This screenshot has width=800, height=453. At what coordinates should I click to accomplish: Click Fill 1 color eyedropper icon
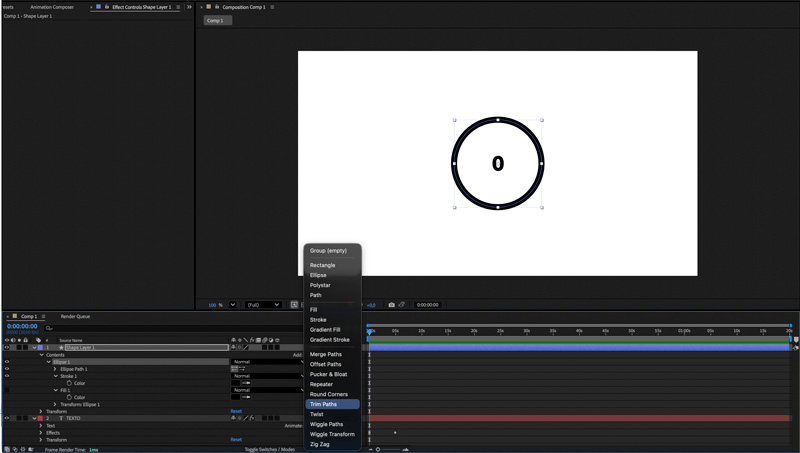pos(246,397)
